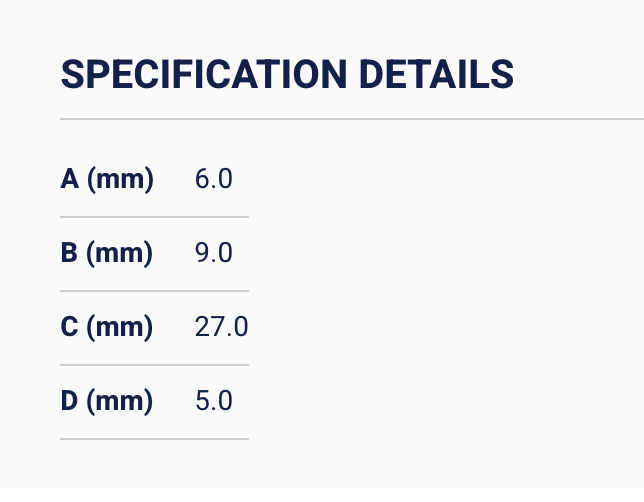This screenshot has width=644, height=502.
Task: Click the 5.0 value for dimension D
Action: [x=214, y=402]
